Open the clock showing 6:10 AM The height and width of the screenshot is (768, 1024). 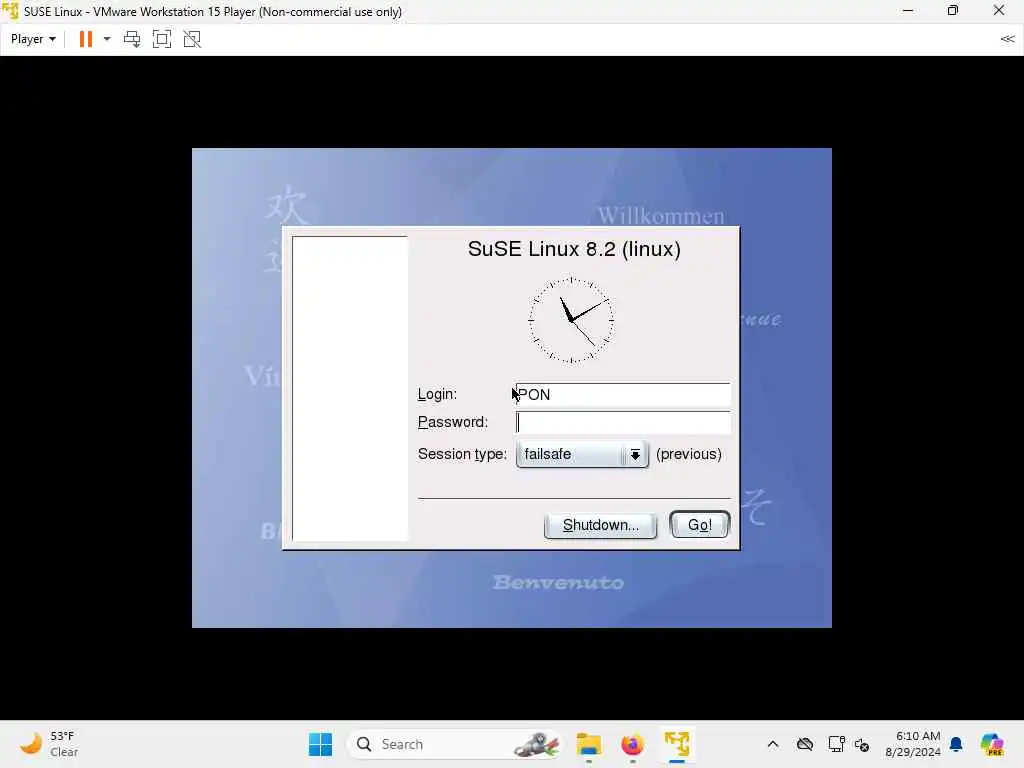[x=913, y=744]
